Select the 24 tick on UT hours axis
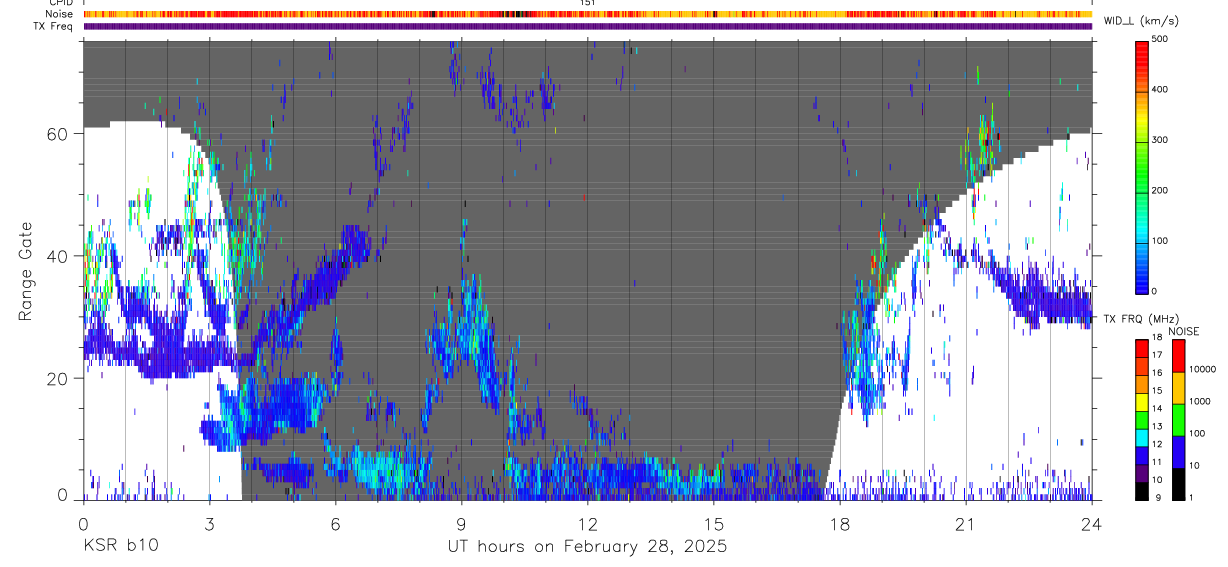1228x567 pixels. pos(1091,523)
